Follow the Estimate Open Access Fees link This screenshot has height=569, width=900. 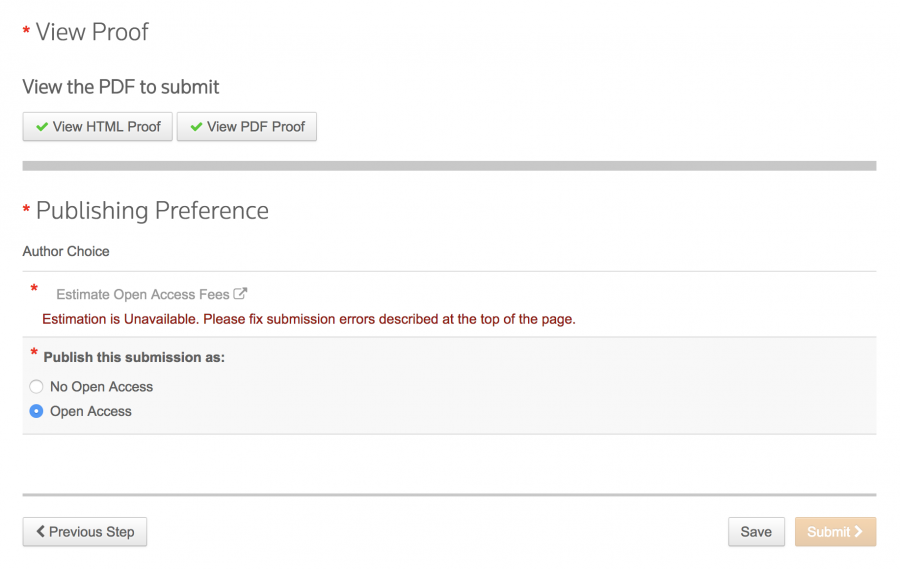tap(143, 294)
